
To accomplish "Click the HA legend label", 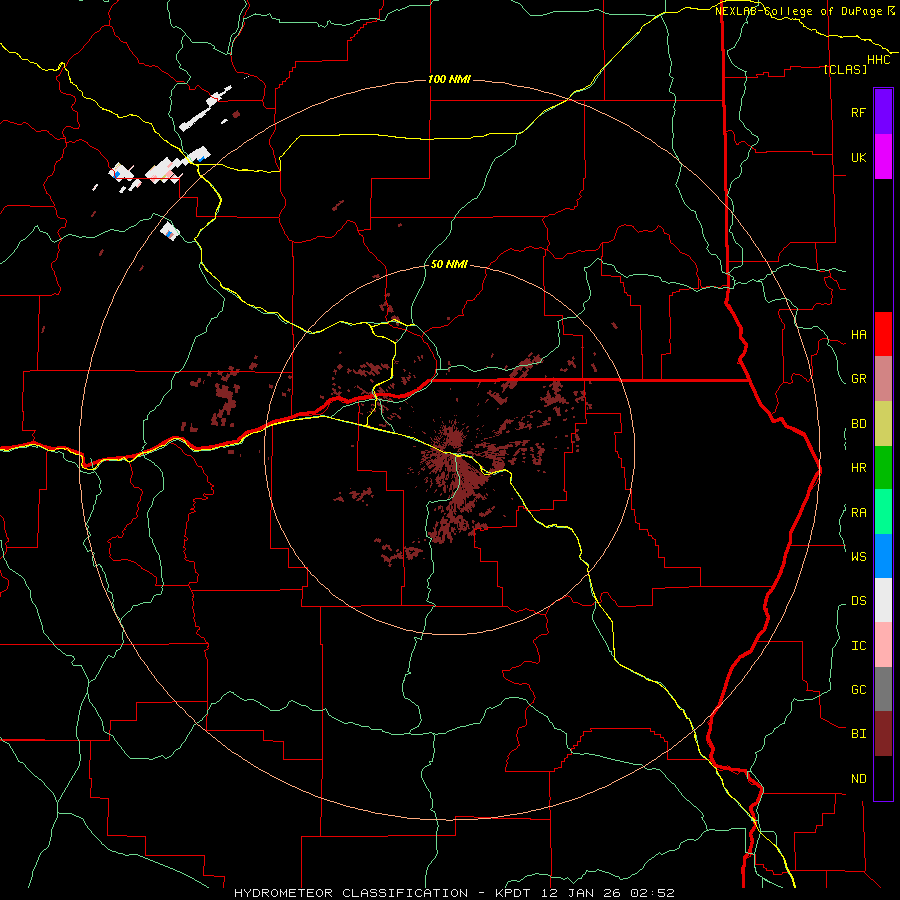I will 858,334.
